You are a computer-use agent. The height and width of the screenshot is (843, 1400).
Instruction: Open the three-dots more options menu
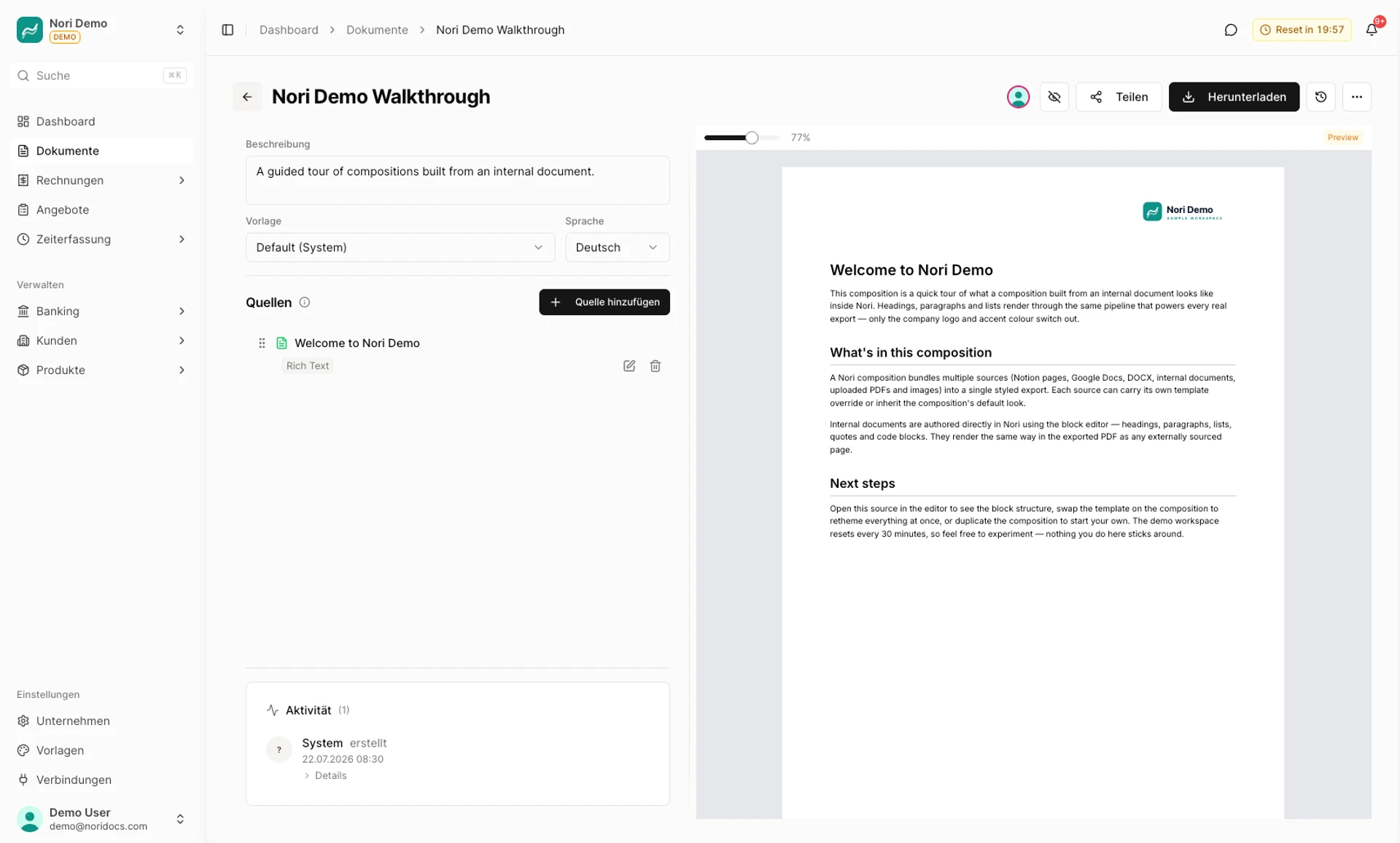click(1356, 97)
